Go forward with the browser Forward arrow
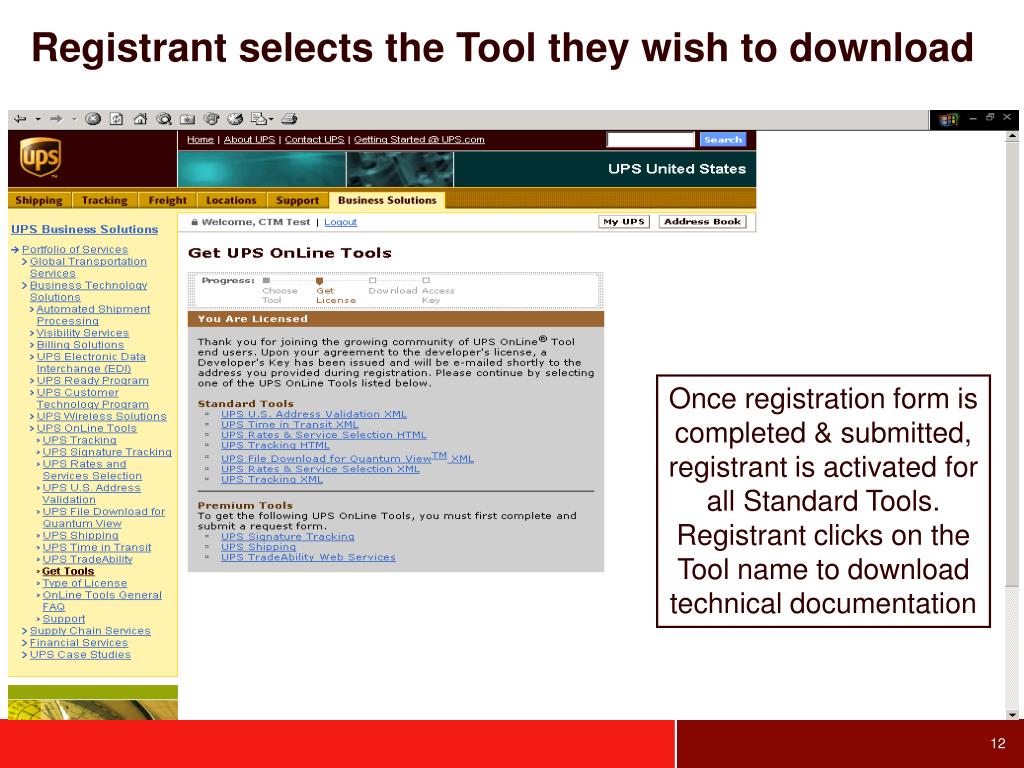The image size is (1024, 768). [x=56, y=119]
